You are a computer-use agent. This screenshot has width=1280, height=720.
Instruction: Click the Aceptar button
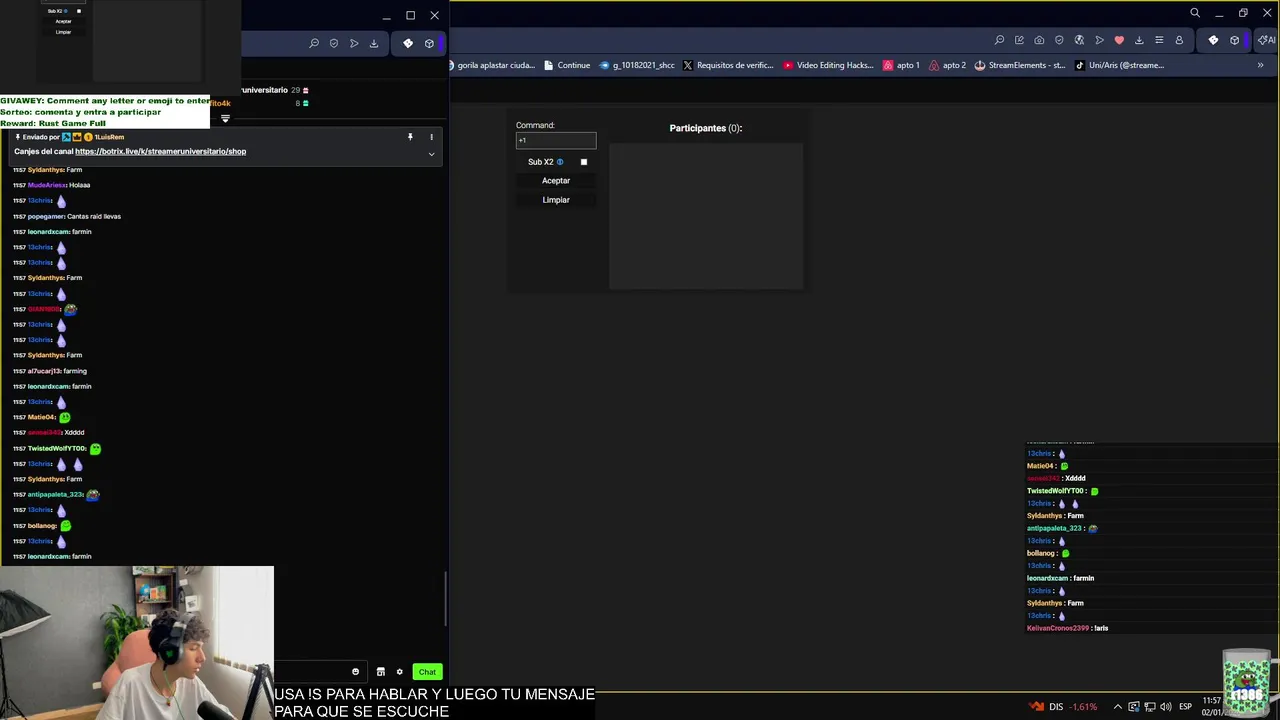point(556,181)
